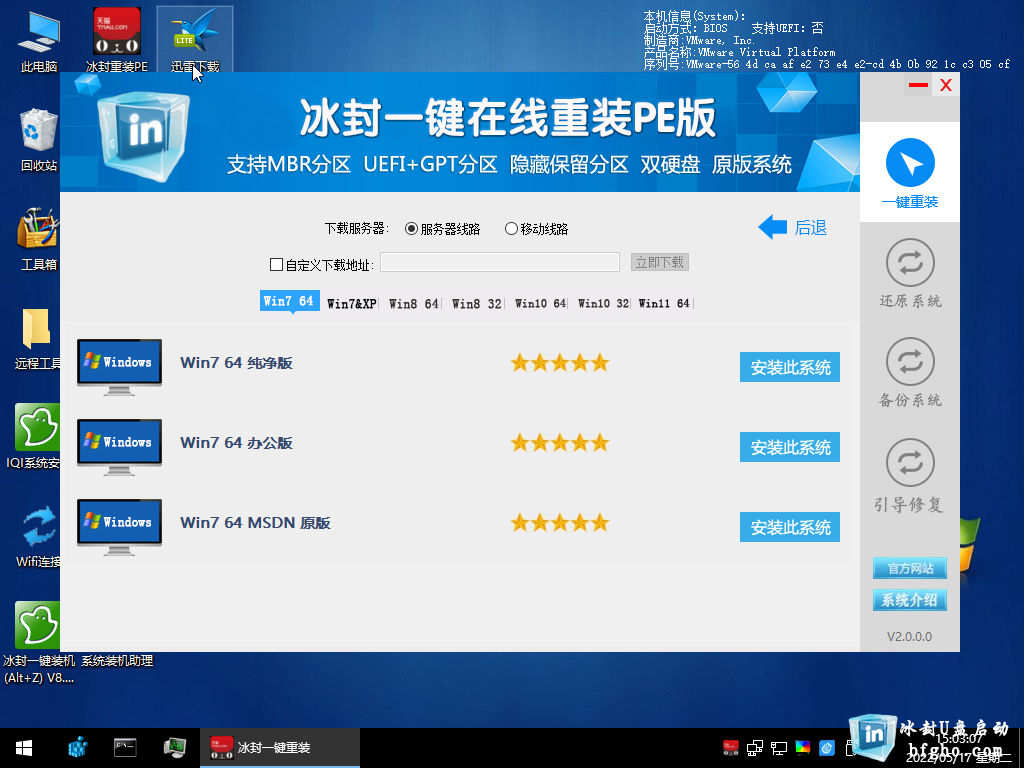Image resolution: width=1024 pixels, height=768 pixels.
Task: Install Win7 64 办公版 system
Action: pyautogui.click(x=790, y=447)
